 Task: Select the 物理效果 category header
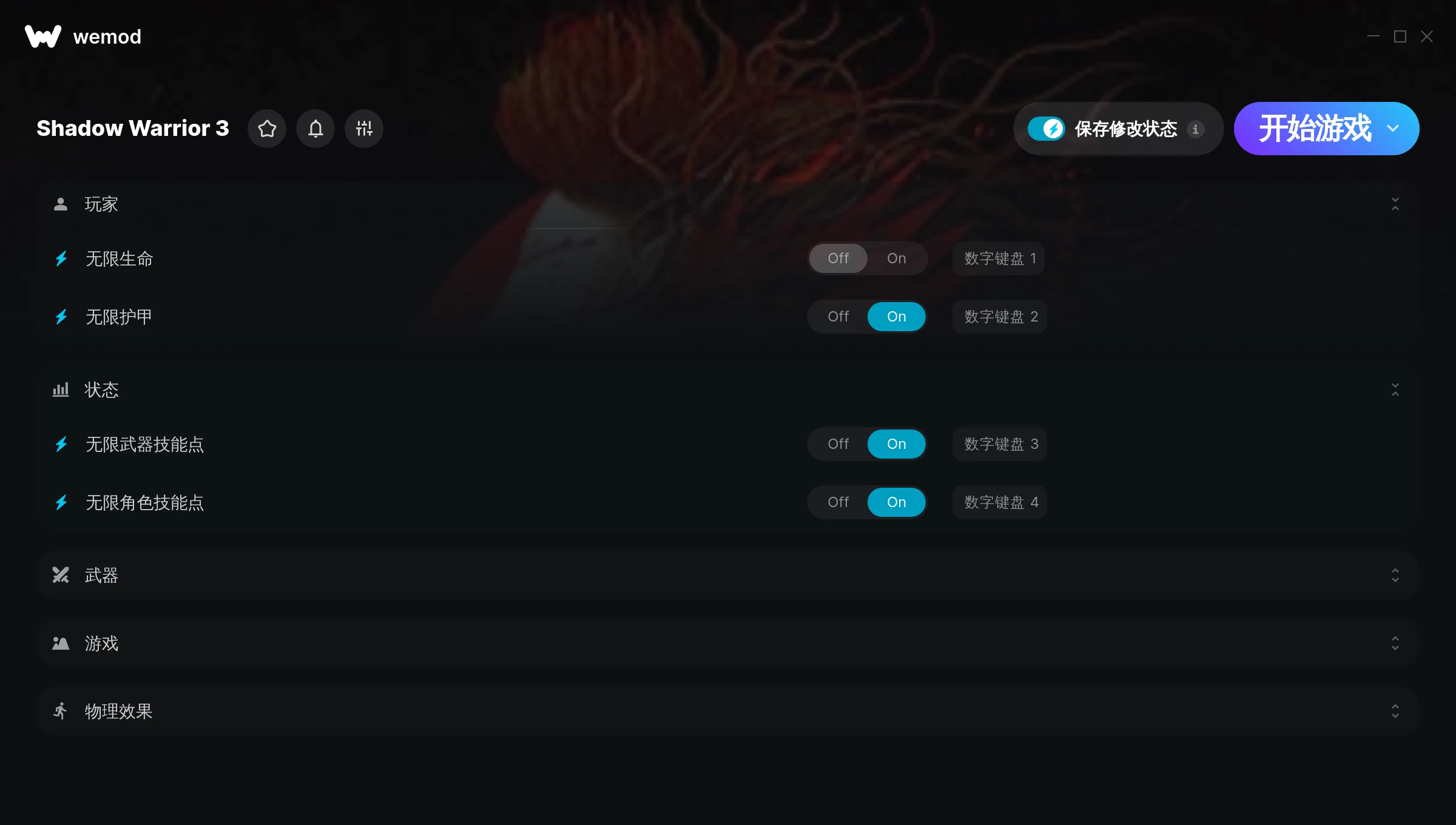coord(728,712)
